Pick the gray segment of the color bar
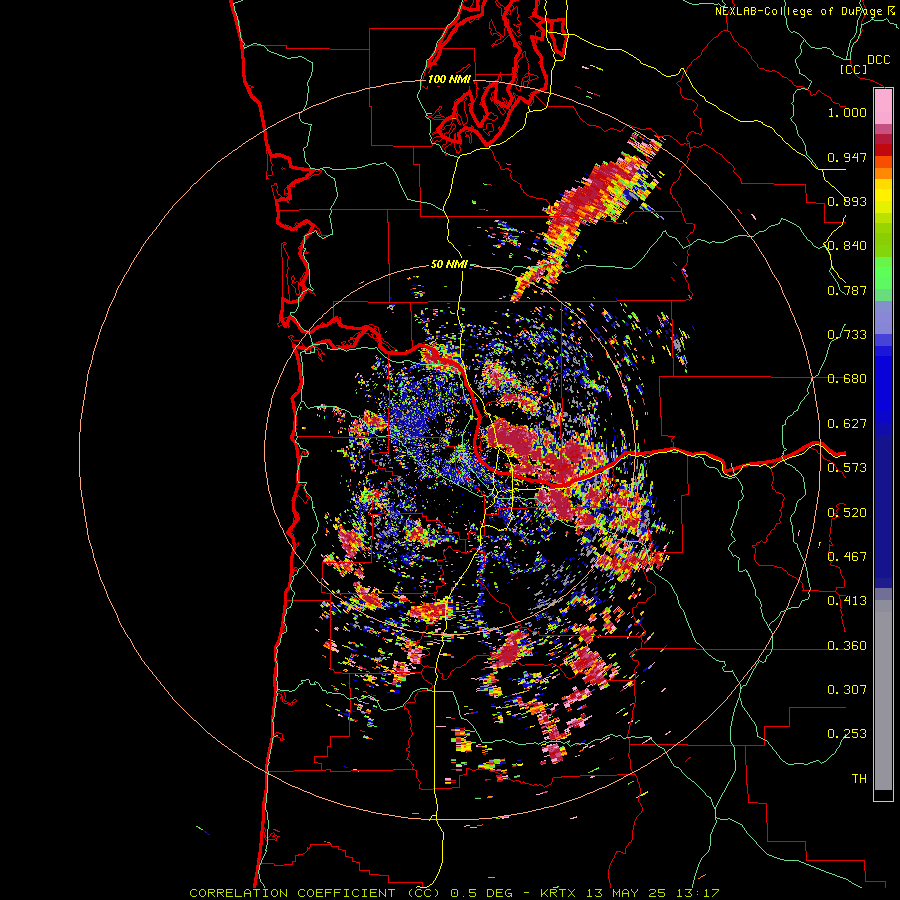The width and height of the screenshot is (900, 900). (883, 695)
